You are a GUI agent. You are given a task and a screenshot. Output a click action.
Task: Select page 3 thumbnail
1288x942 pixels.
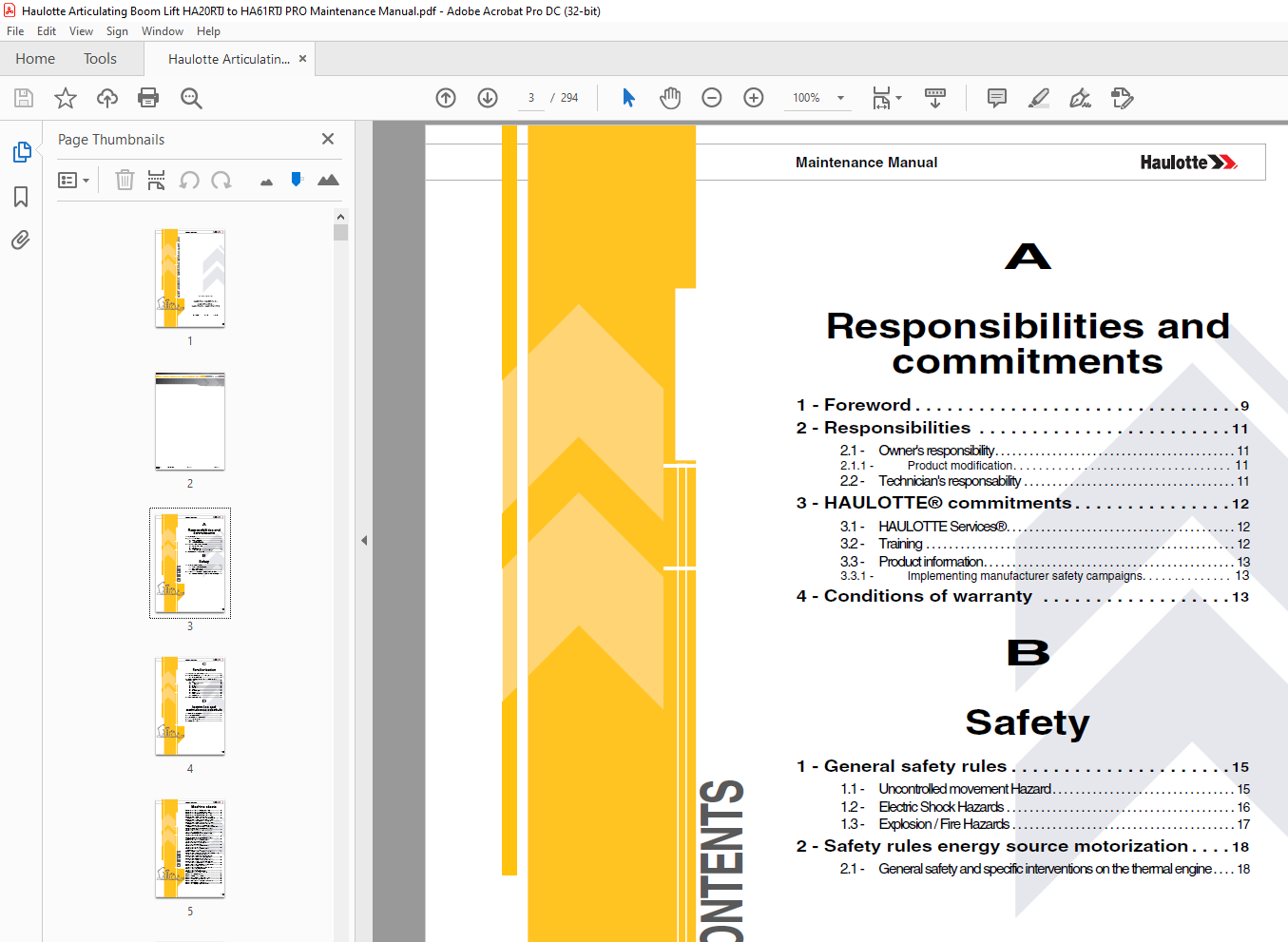tap(190, 564)
